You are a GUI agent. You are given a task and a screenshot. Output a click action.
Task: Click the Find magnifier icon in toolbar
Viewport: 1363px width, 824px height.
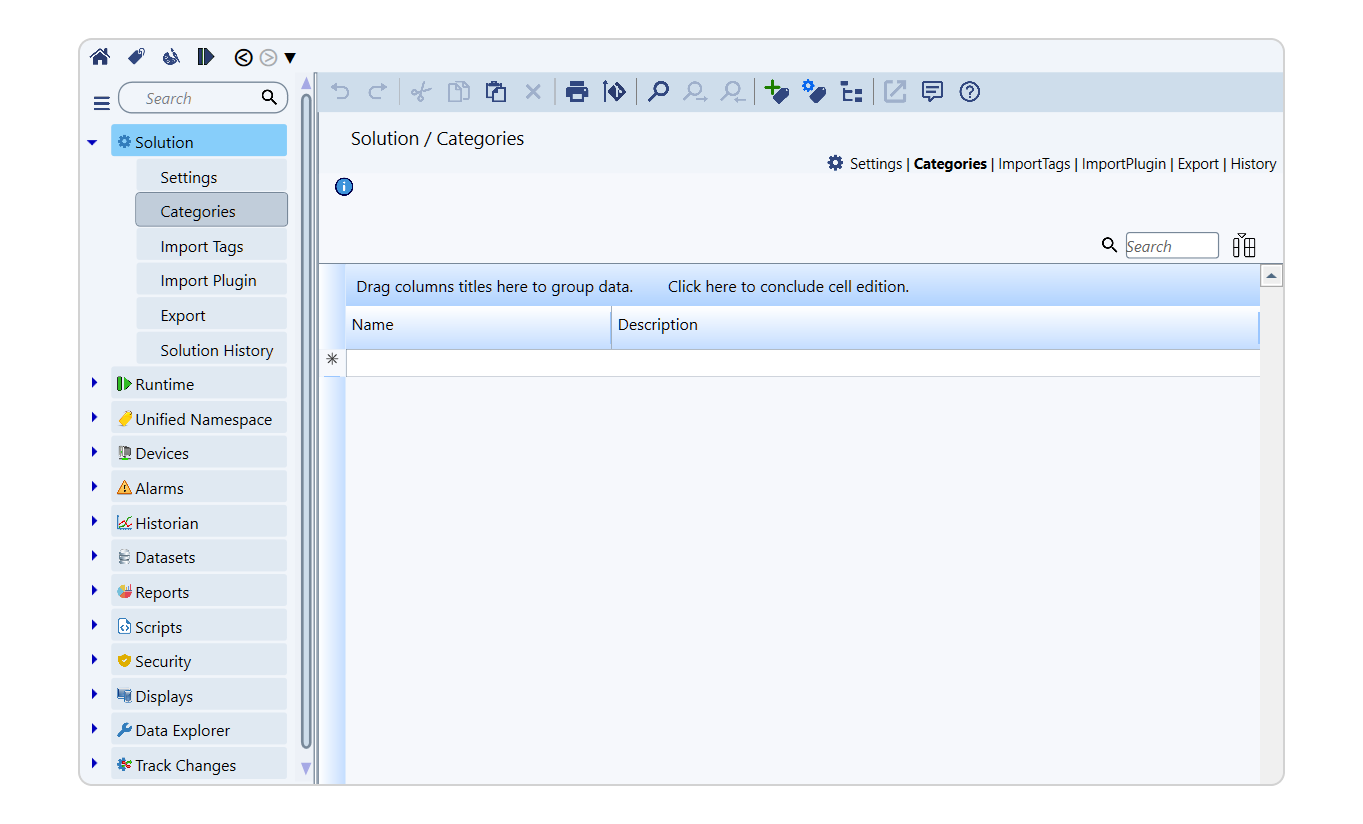658,92
